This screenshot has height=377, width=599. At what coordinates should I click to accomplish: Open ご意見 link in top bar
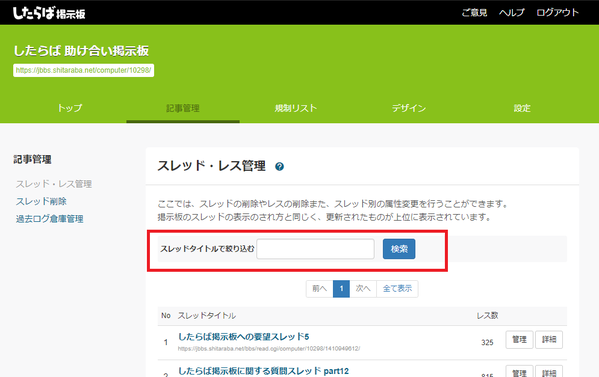474,13
